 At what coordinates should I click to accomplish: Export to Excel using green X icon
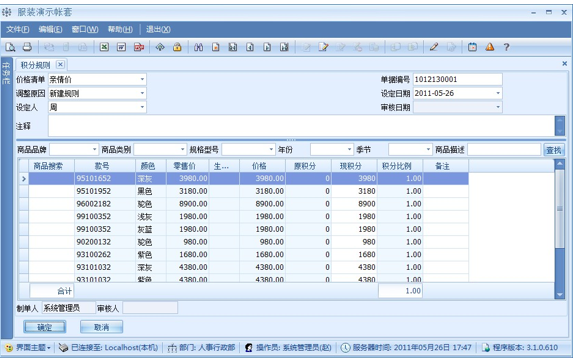point(104,47)
